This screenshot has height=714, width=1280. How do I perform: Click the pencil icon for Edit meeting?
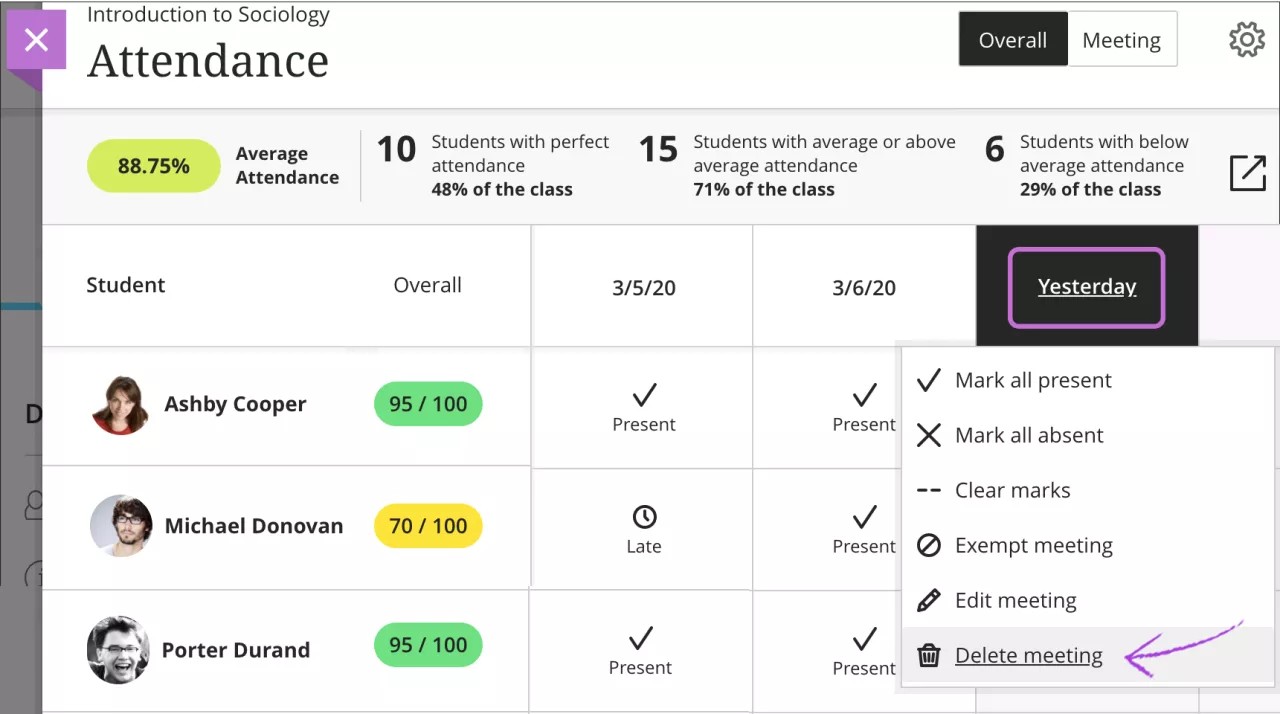point(929,601)
